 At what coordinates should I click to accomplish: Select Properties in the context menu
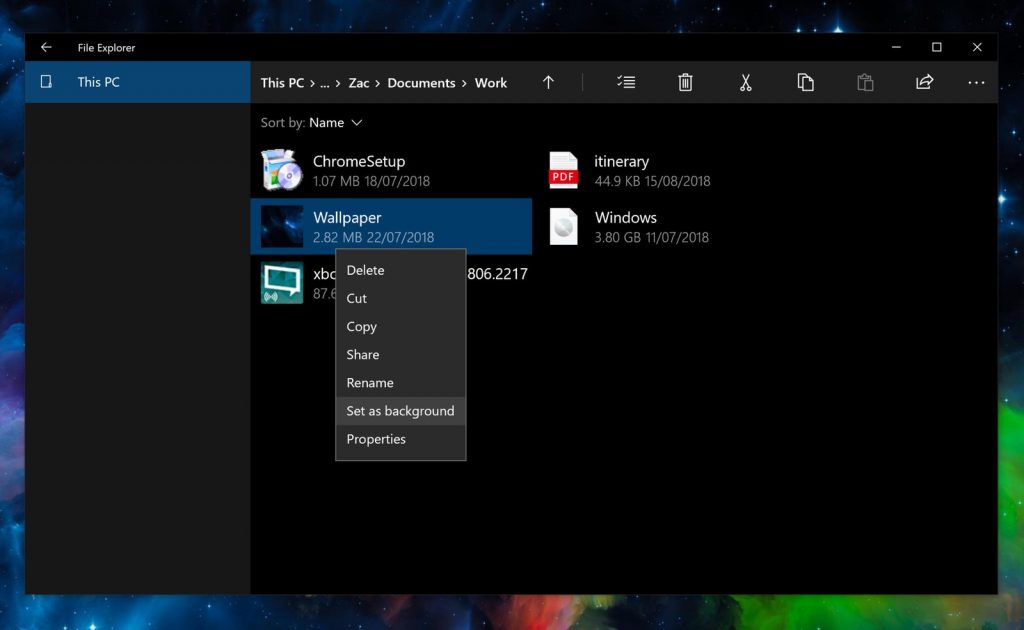(x=376, y=439)
